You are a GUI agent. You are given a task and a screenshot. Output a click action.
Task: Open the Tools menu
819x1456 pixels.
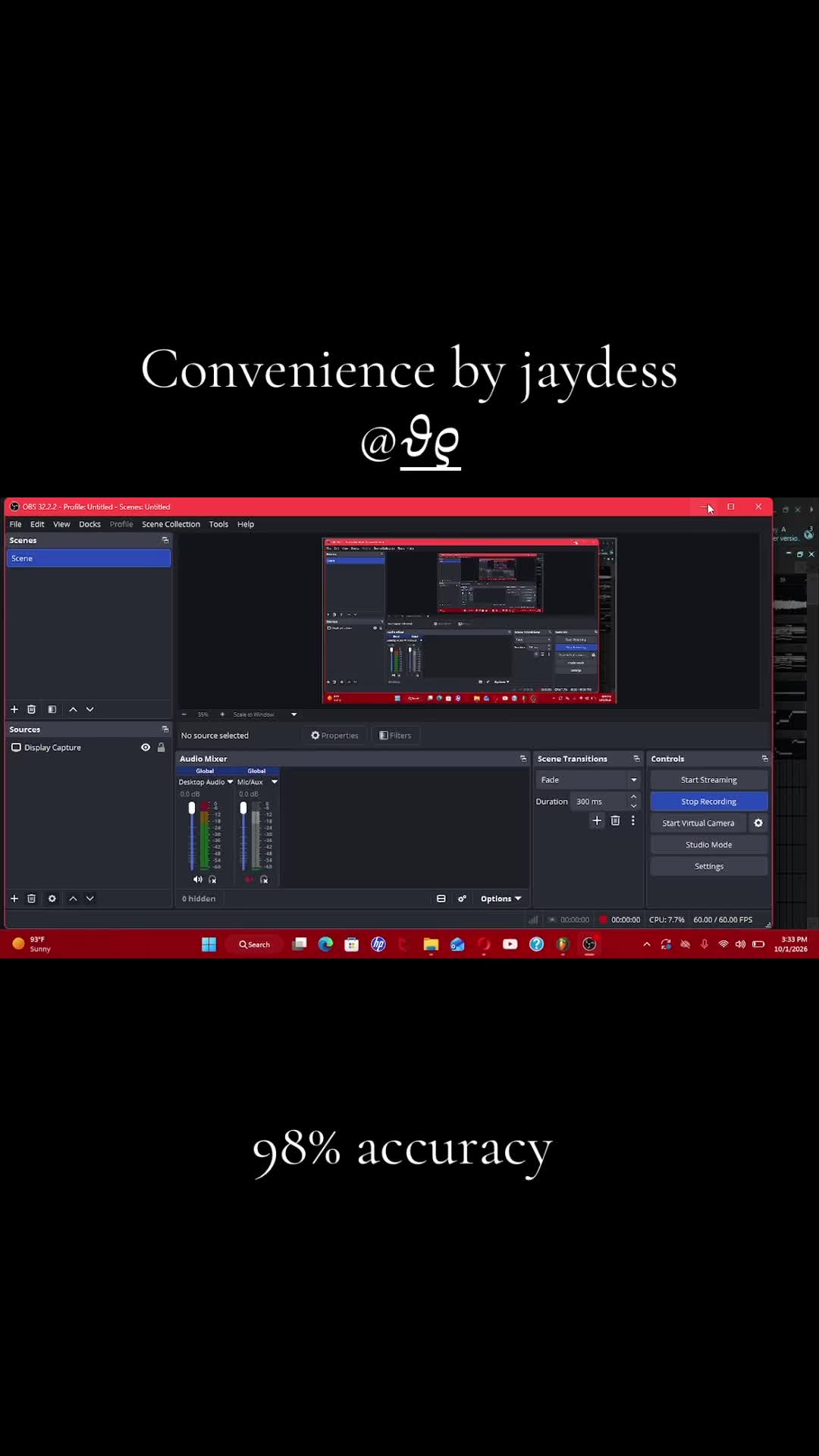pyautogui.click(x=218, y=524)
